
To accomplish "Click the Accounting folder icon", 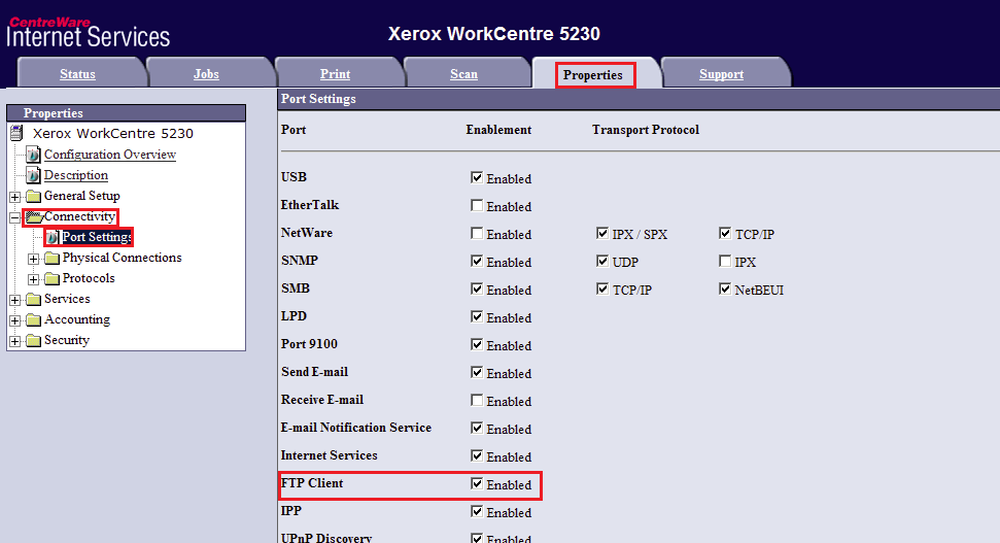I will pyautogui.click(x=33, y=320).
